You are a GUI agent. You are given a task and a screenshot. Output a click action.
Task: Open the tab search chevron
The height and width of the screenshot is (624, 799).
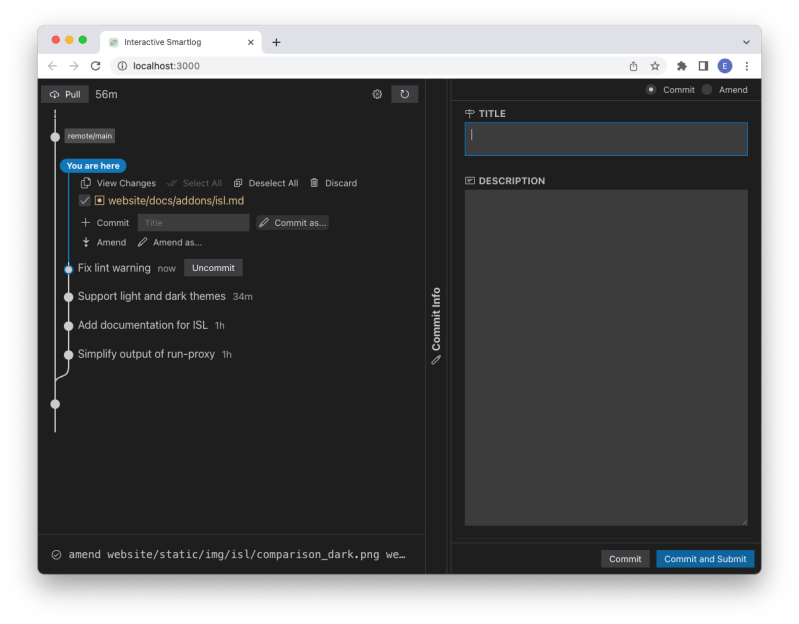[x=746, y=42]
